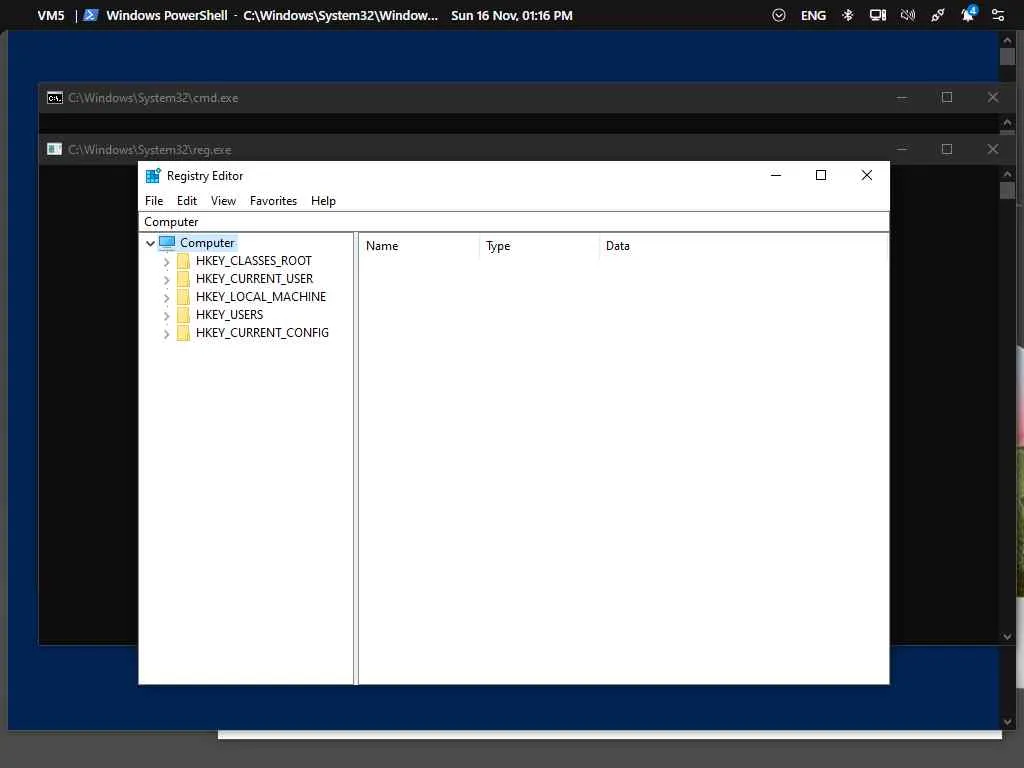Click the network connection plug icon
The height and width of the screenshot is (768, 1024).
point(938,15)
